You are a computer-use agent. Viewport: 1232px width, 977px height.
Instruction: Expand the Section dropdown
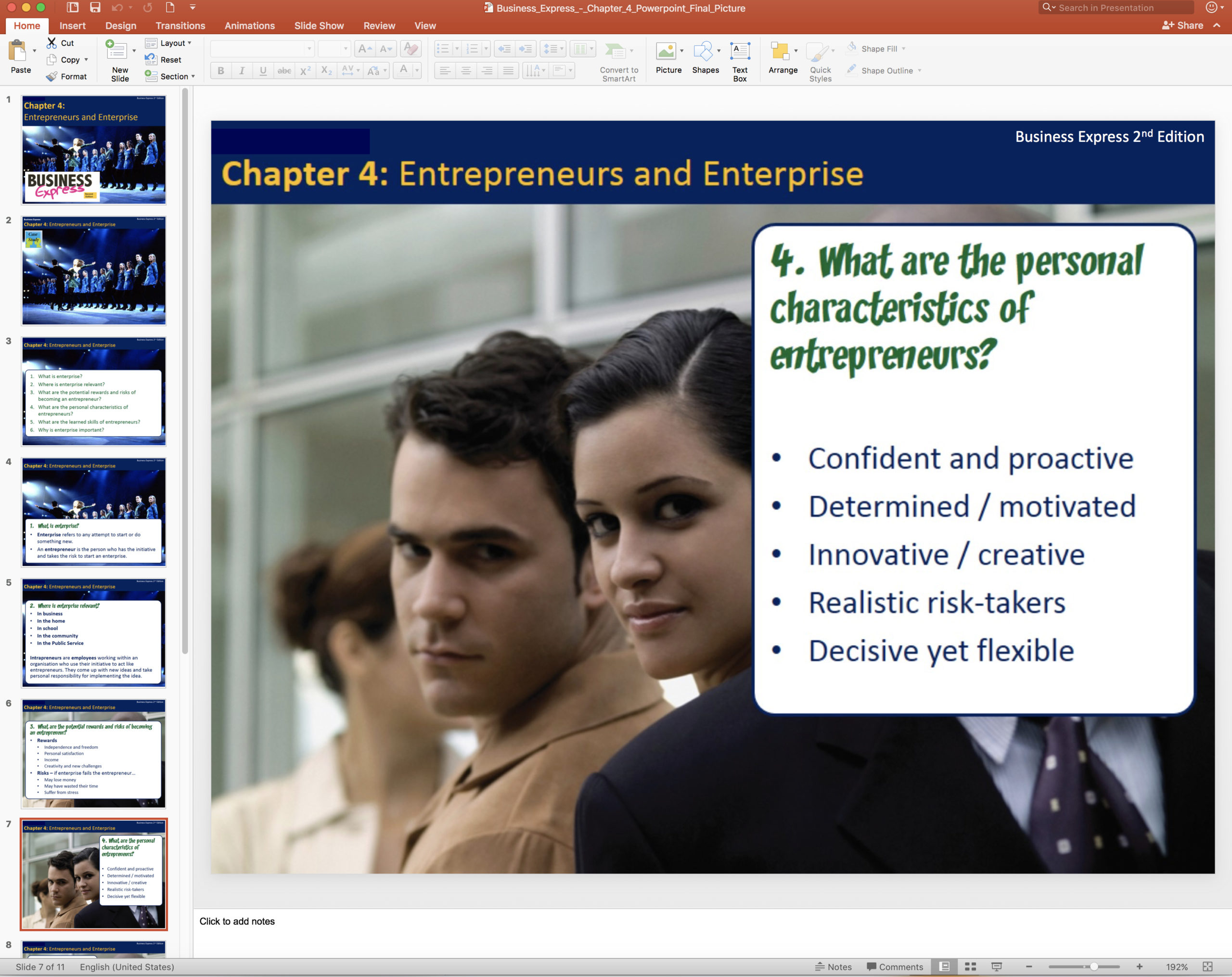pos(193,77)
